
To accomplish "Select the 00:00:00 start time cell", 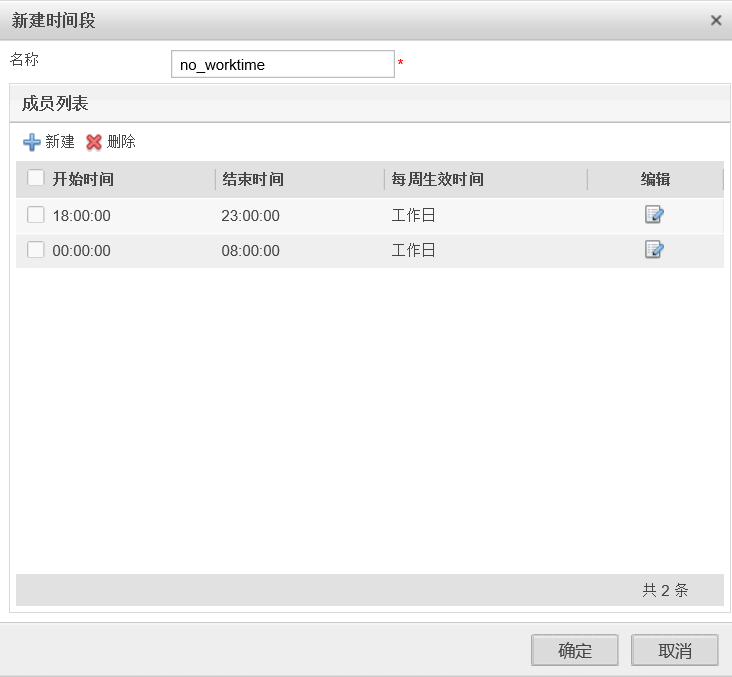I will coord(81,251).
